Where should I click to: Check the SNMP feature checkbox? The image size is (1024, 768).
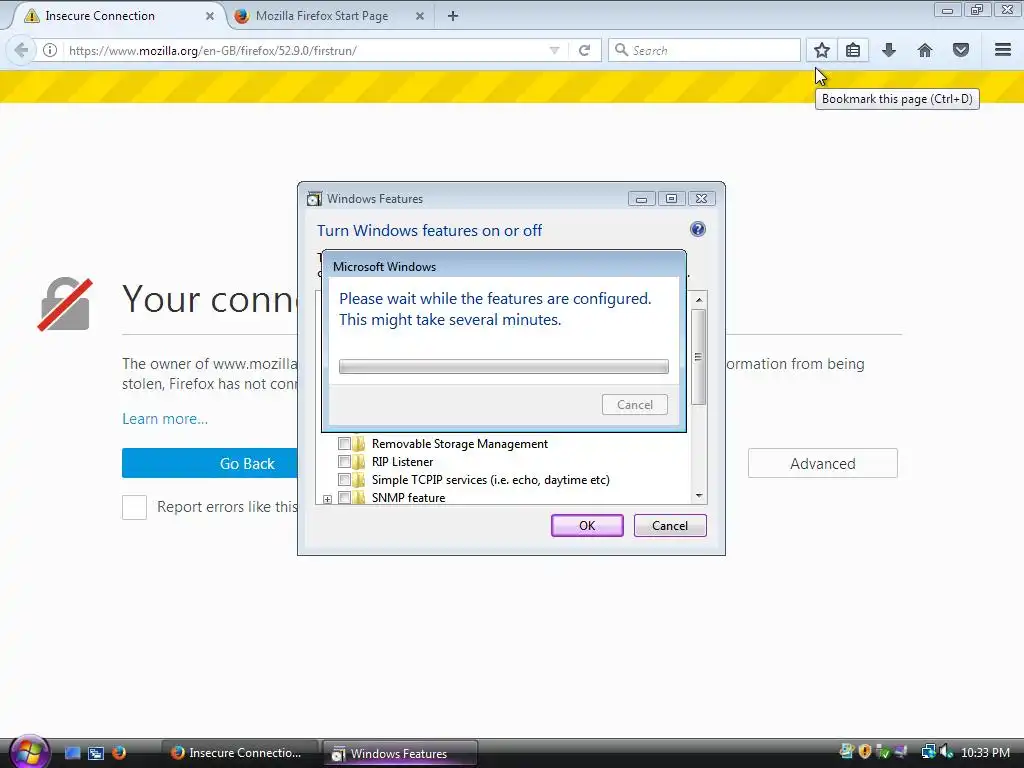point(344,498)
